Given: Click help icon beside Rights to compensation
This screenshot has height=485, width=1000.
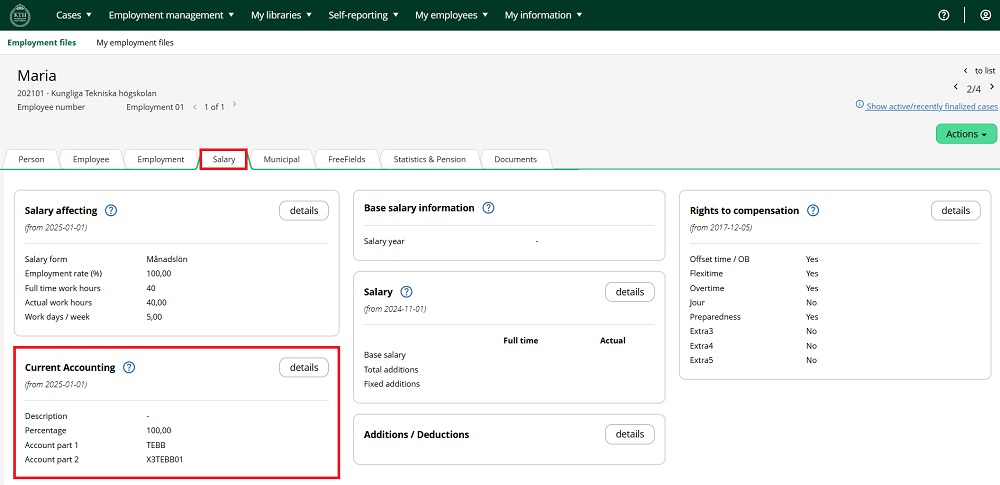Looking at the screenshot, I should coord(813,211).
